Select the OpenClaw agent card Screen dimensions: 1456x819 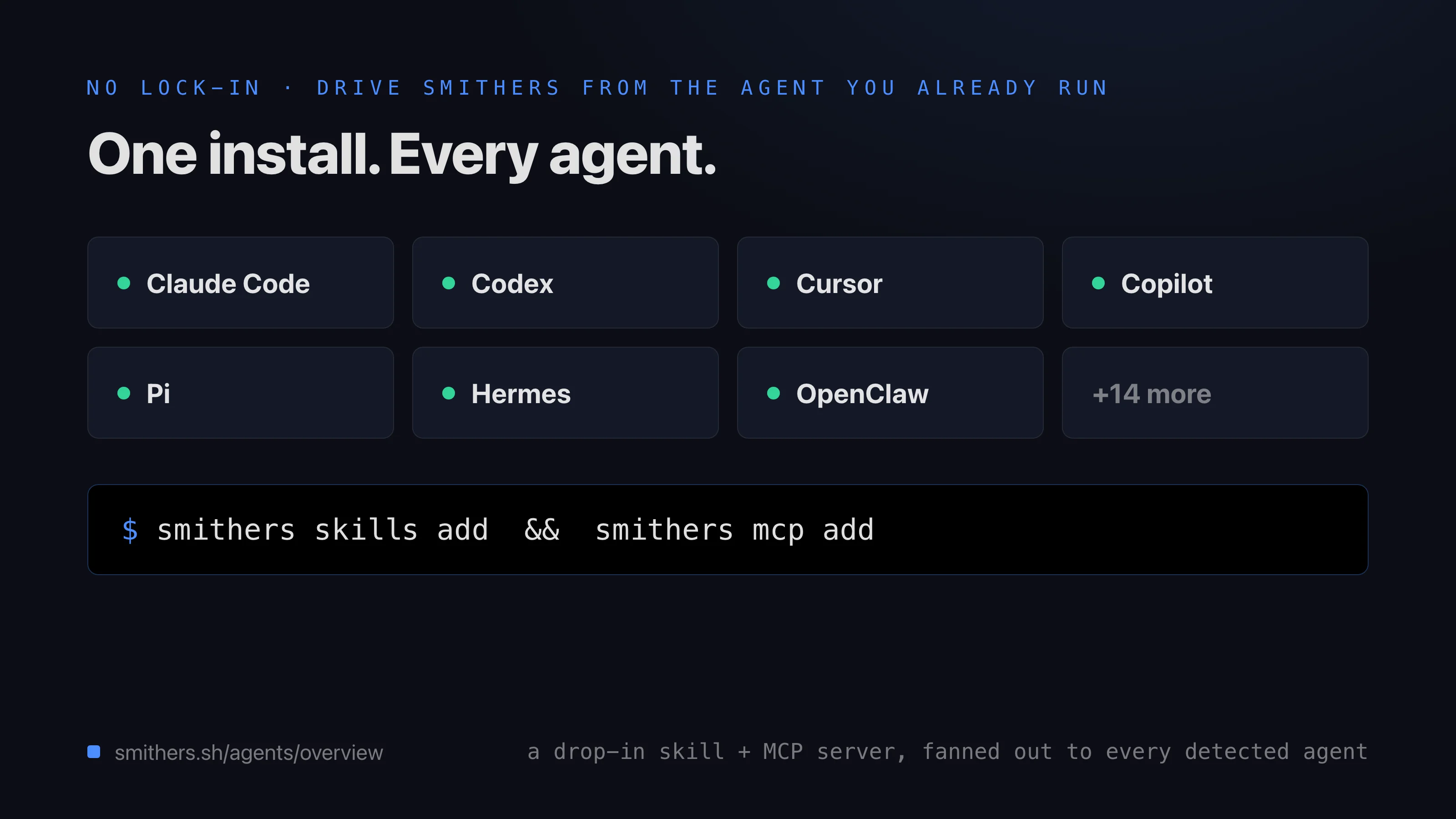click(890, 393)
